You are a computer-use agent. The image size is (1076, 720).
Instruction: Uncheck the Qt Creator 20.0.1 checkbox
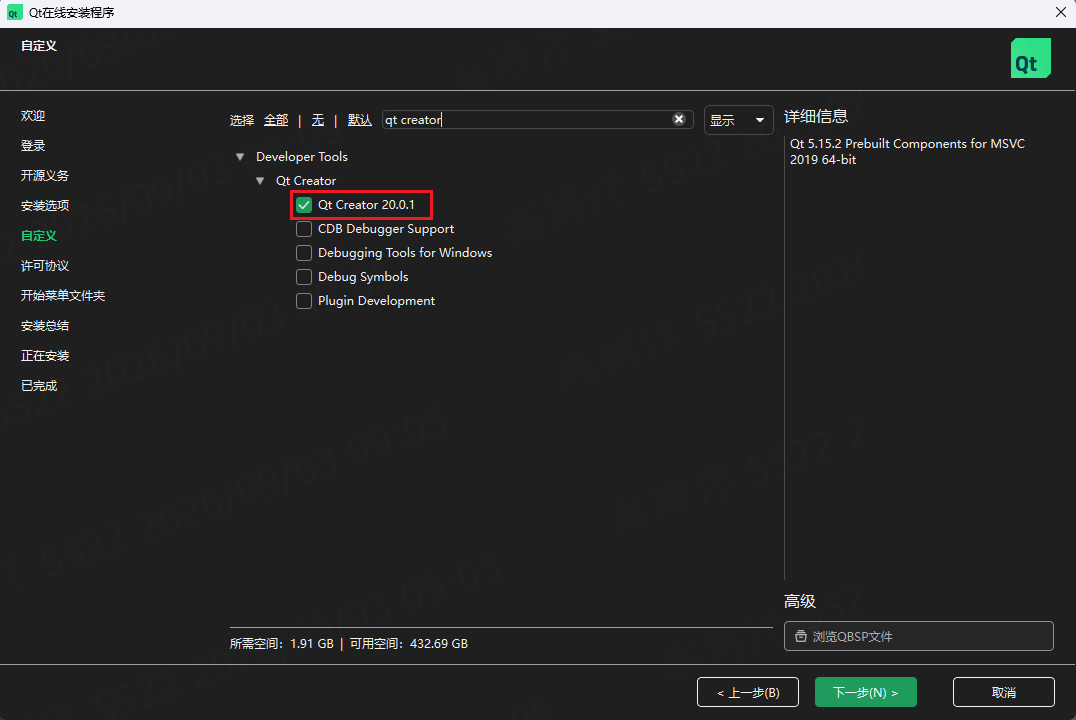coord(304,205)
